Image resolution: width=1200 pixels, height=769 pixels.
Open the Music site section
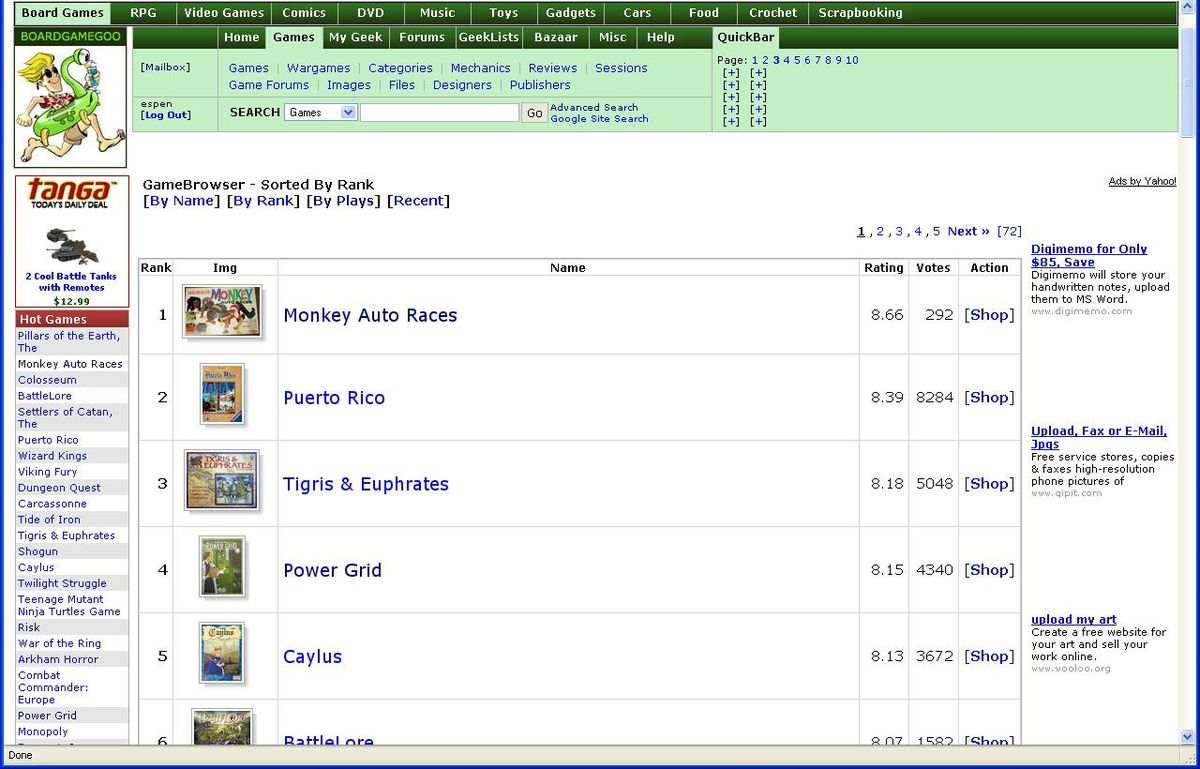(x=437, y=13)
